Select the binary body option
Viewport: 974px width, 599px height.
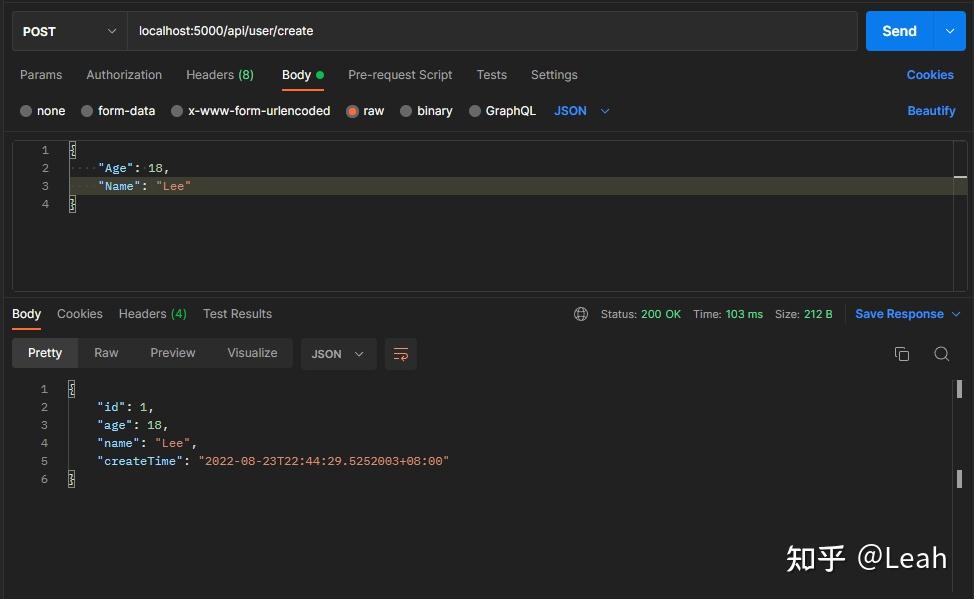pos(426,111)
